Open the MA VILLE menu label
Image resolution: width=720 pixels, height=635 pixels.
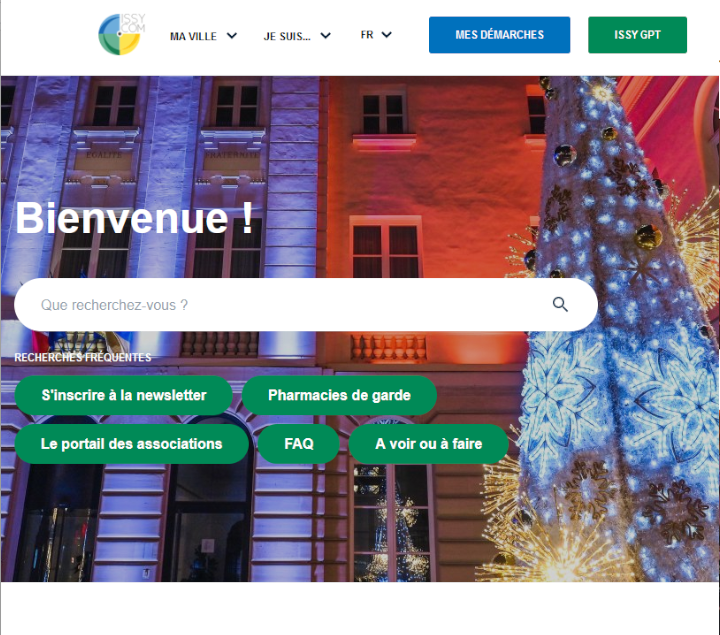[x=193, y=36]
